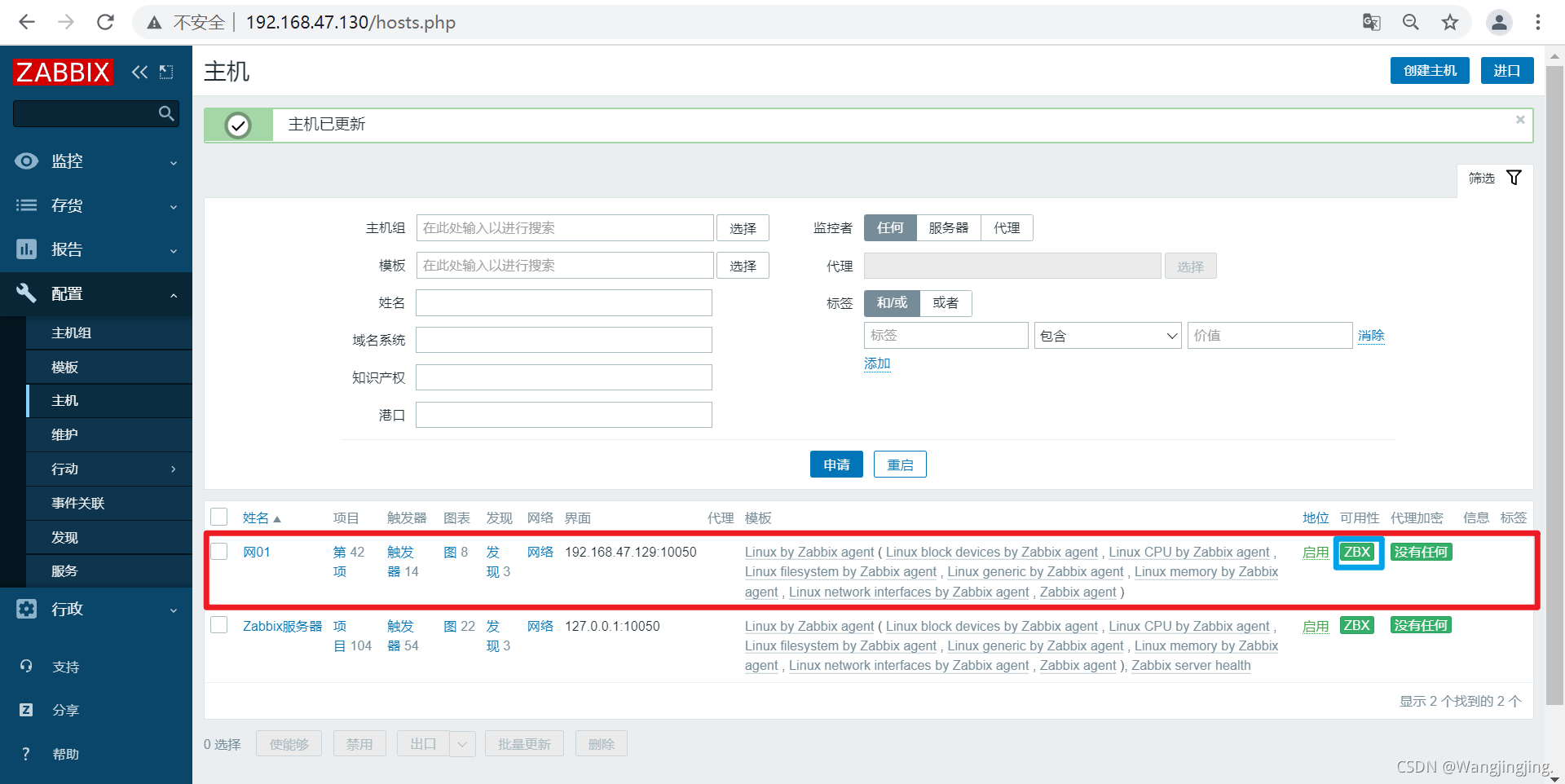This screenshot has height=784, width=1565.
Task: Collapse the sidebar with double-arrow icon
Action: tap(139, 72)
